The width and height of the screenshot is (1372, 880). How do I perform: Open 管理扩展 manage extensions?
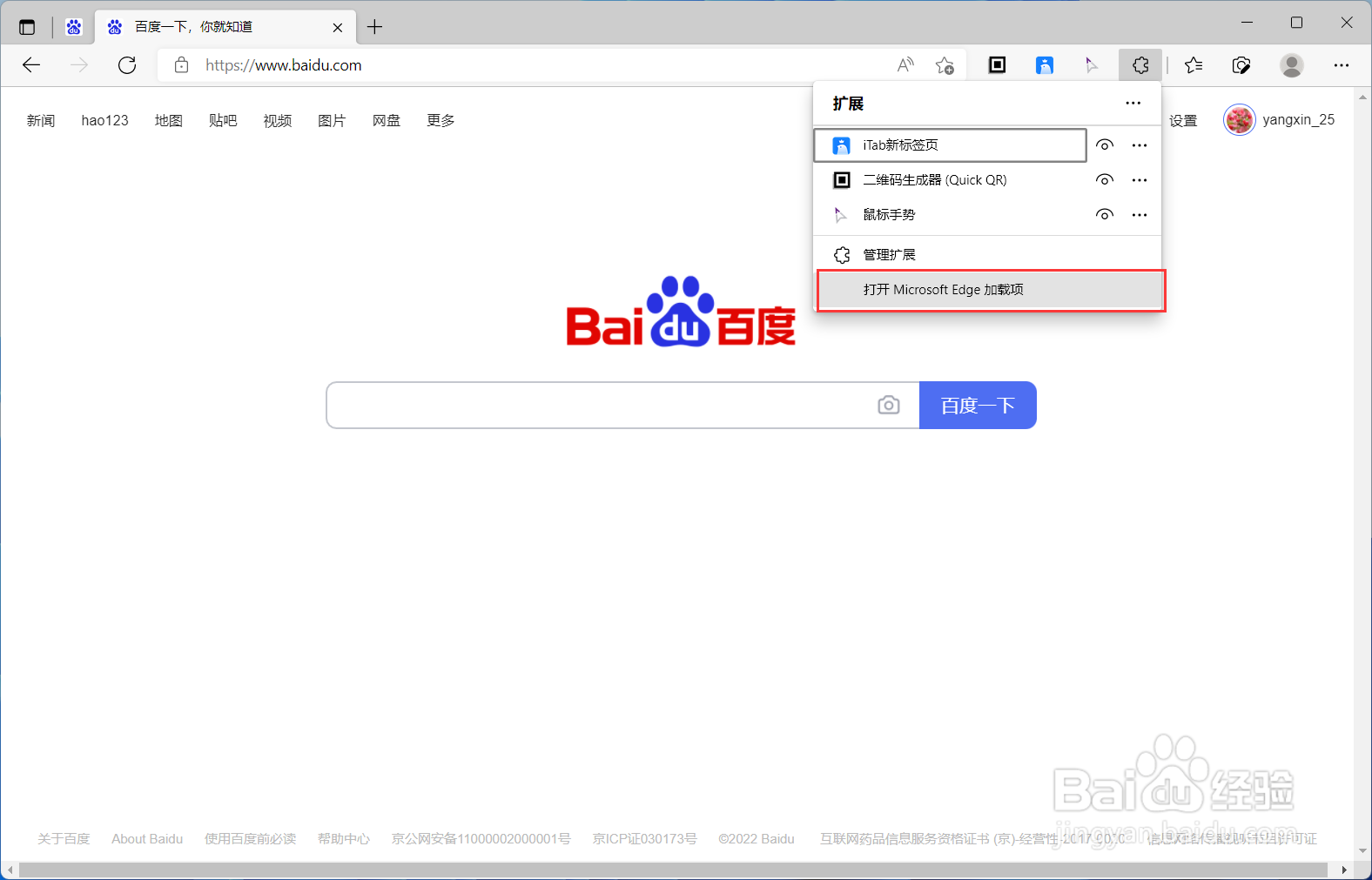click(x=987, y=255)
